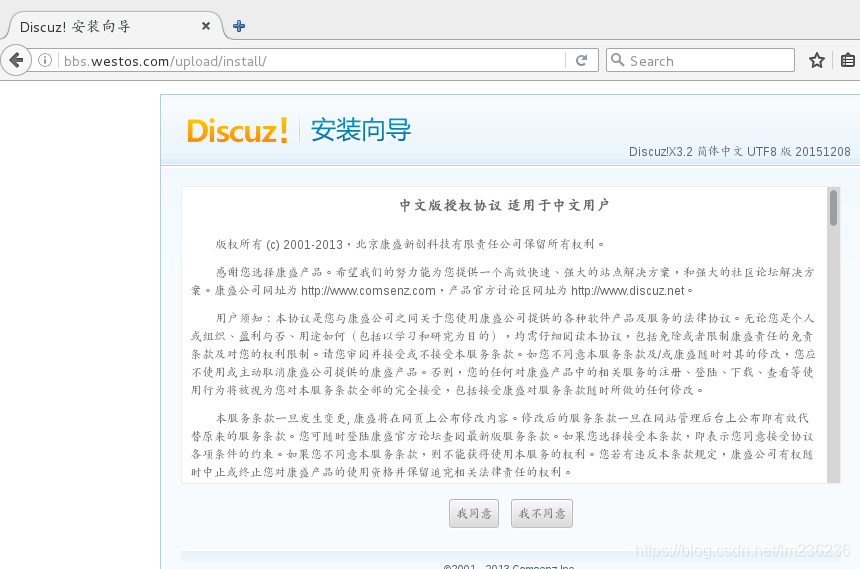Open the bookmarks list icon
This screenshot has height=569, width=860.
(x=848, y=60)
